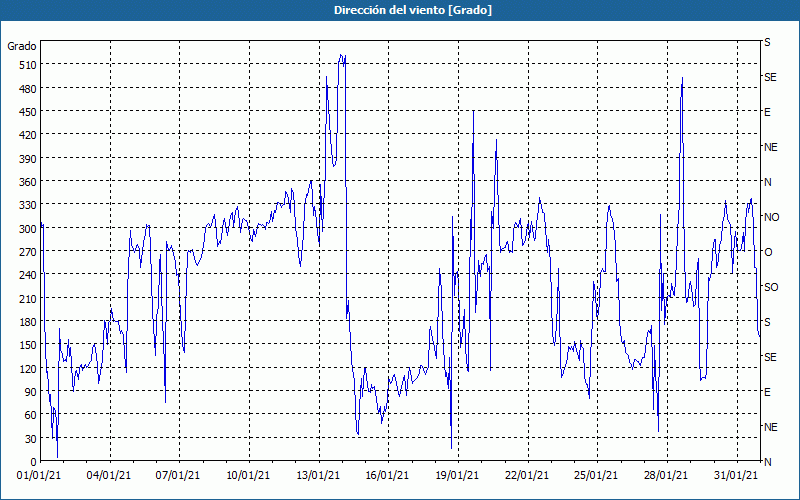800x500 pixels.
Task: Click the 420 y-axis value
Action: coord(27,135)
